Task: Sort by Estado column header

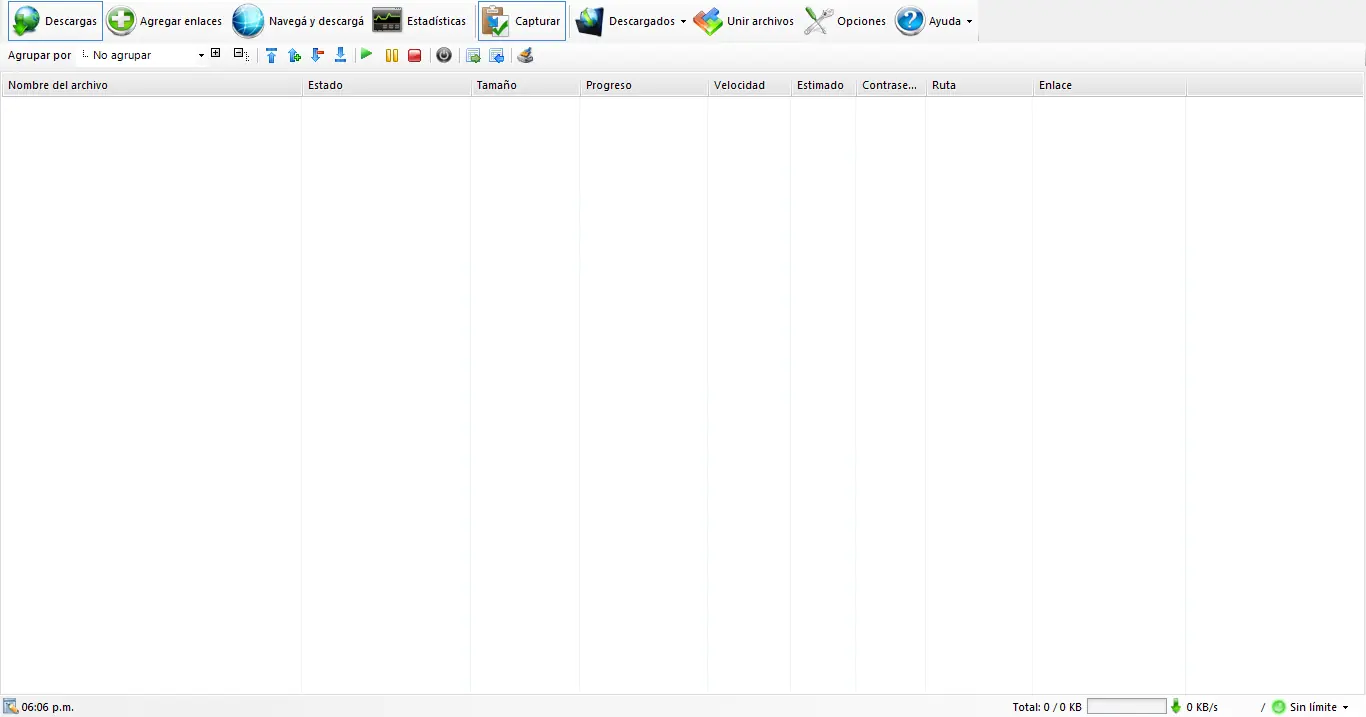Action: pos(386,85)
